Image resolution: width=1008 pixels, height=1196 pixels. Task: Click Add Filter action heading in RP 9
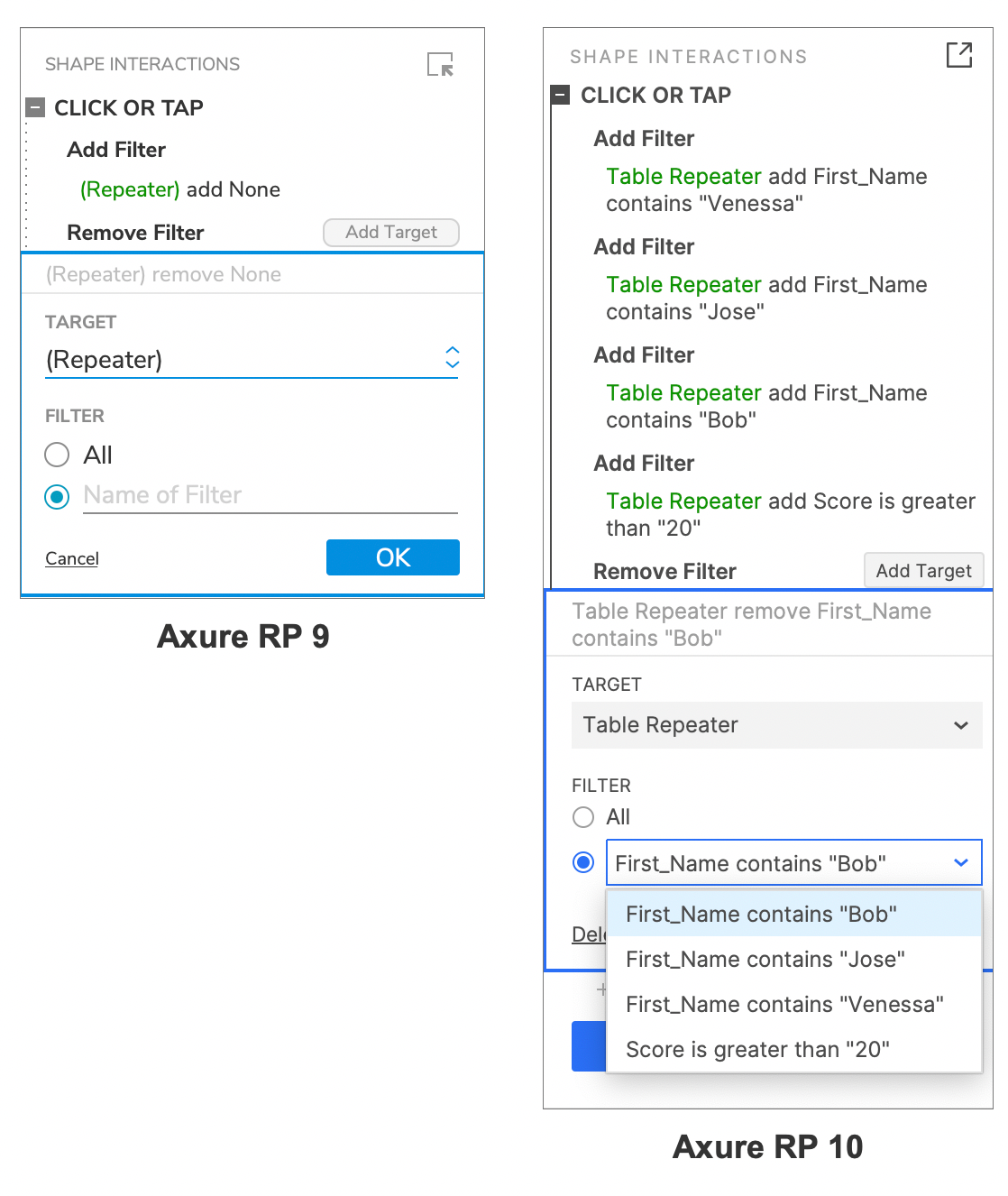coord(116,150)
